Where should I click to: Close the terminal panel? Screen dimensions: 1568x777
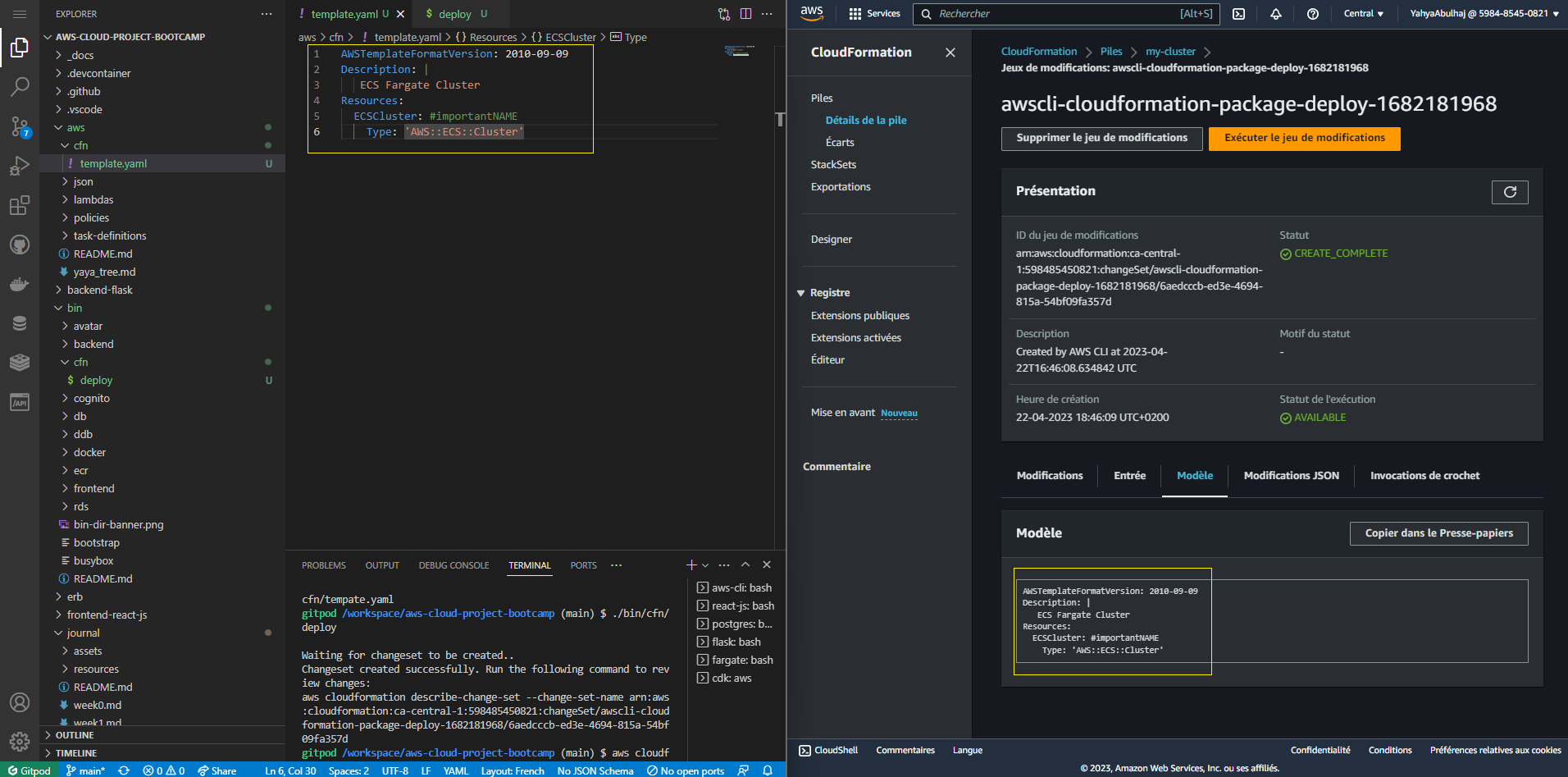[767, 564]
